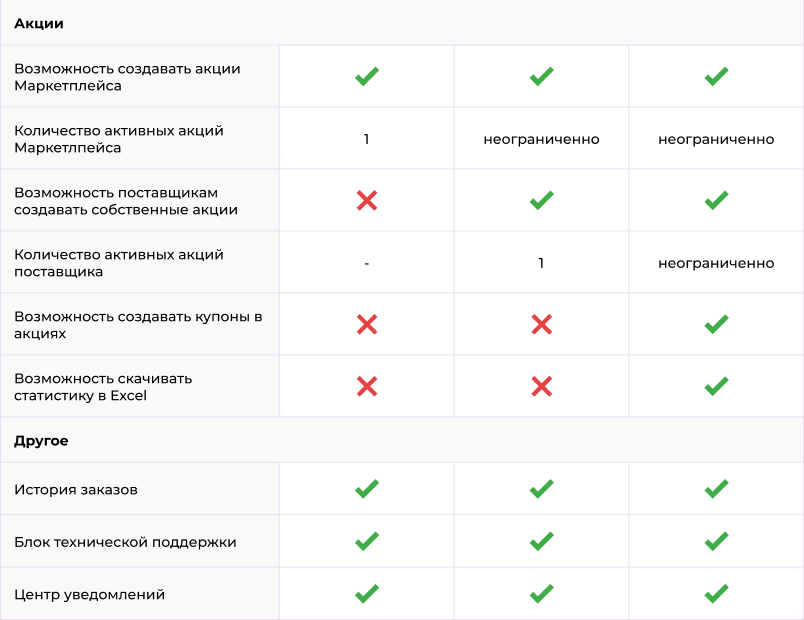This screenshot has width=804, height=620.
Task: Click the Возможность скачивать статистику в Excel label
Action: pyautogui.click(x=103, y=387)
